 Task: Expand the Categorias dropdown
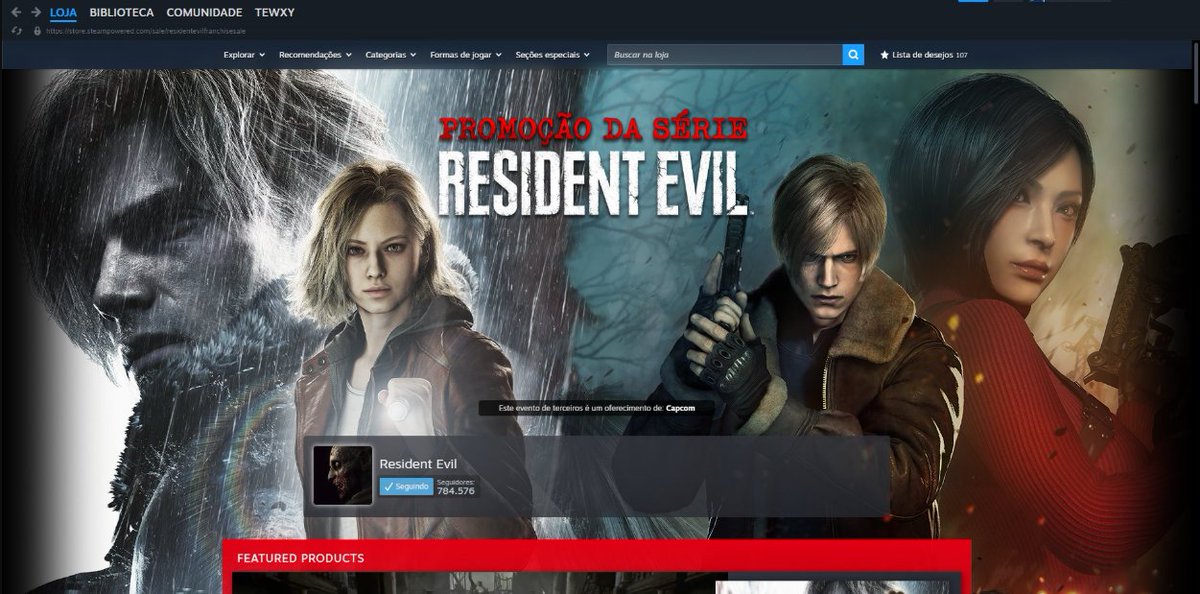(391, 55)
